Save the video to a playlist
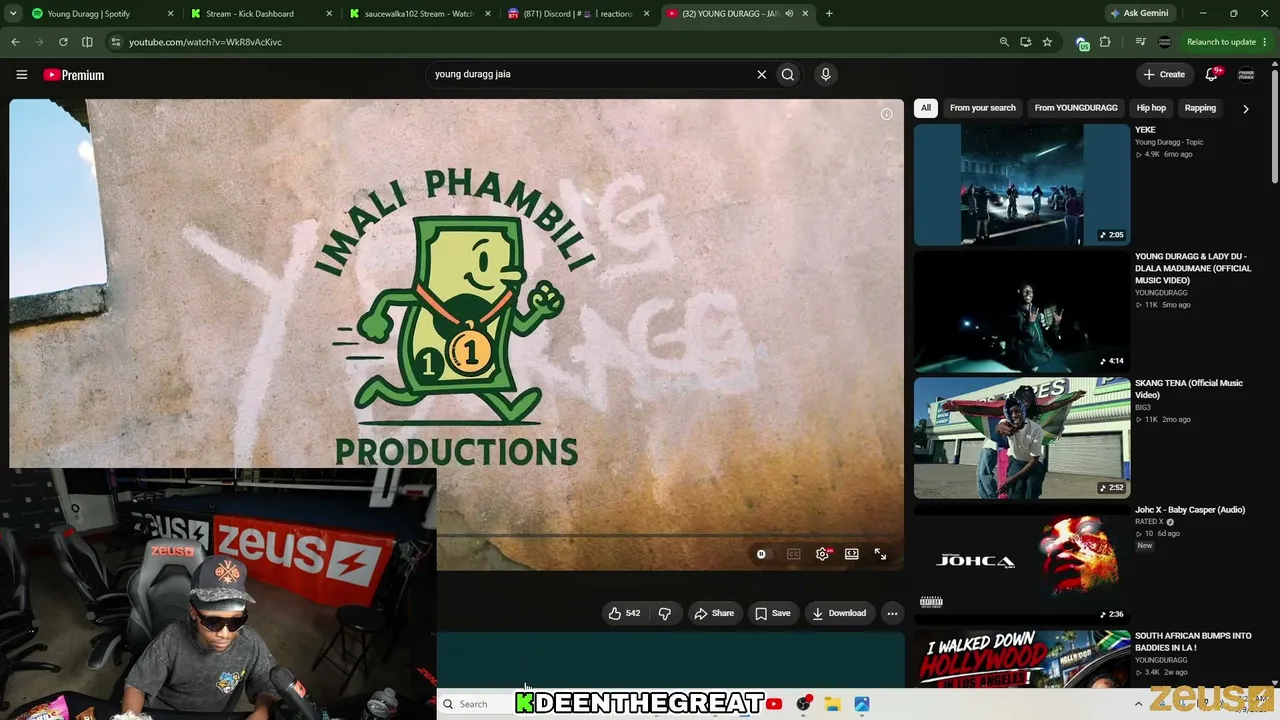Screen dimensions: 1280x720 click(773, 613)
